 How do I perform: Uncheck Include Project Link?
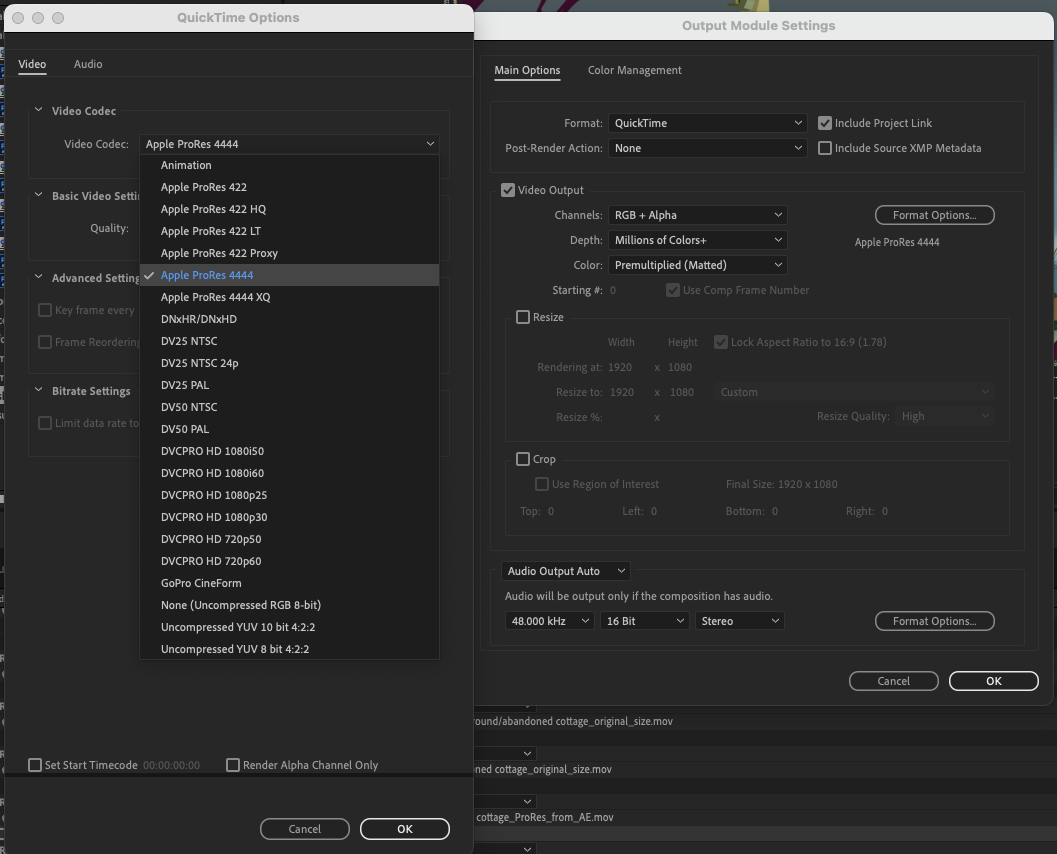click(x=824, y=123)
